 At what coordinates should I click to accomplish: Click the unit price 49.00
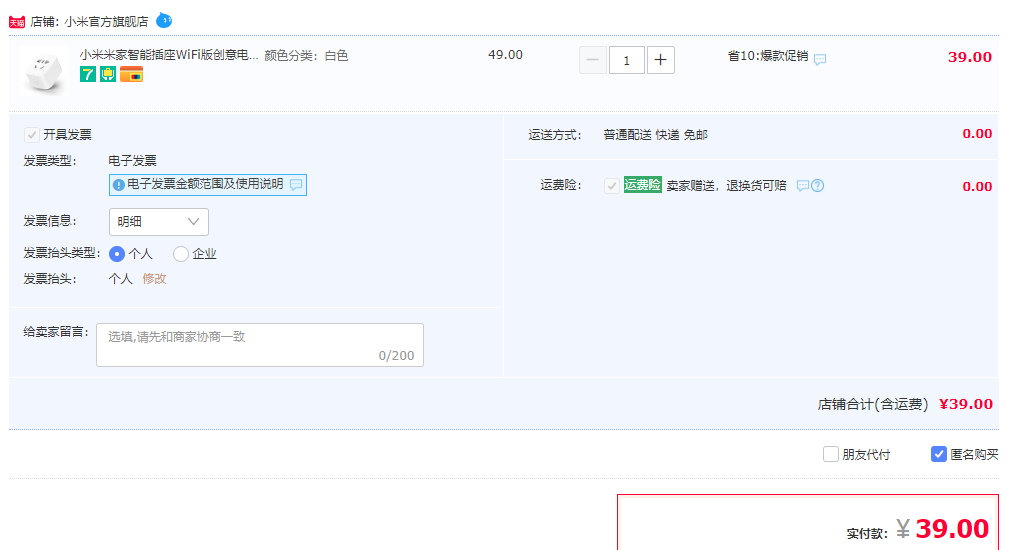pyautogui.click(x=505, y=55)
